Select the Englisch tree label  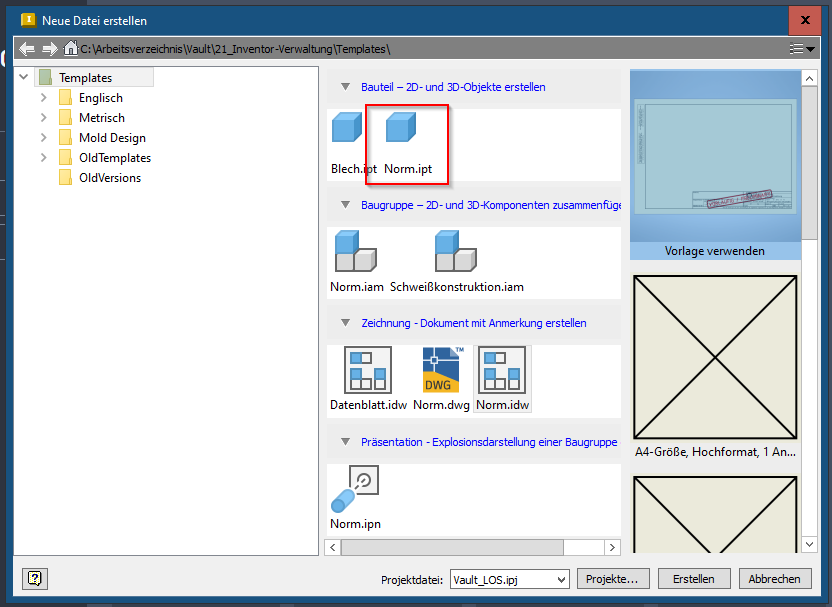click(101, 98)
